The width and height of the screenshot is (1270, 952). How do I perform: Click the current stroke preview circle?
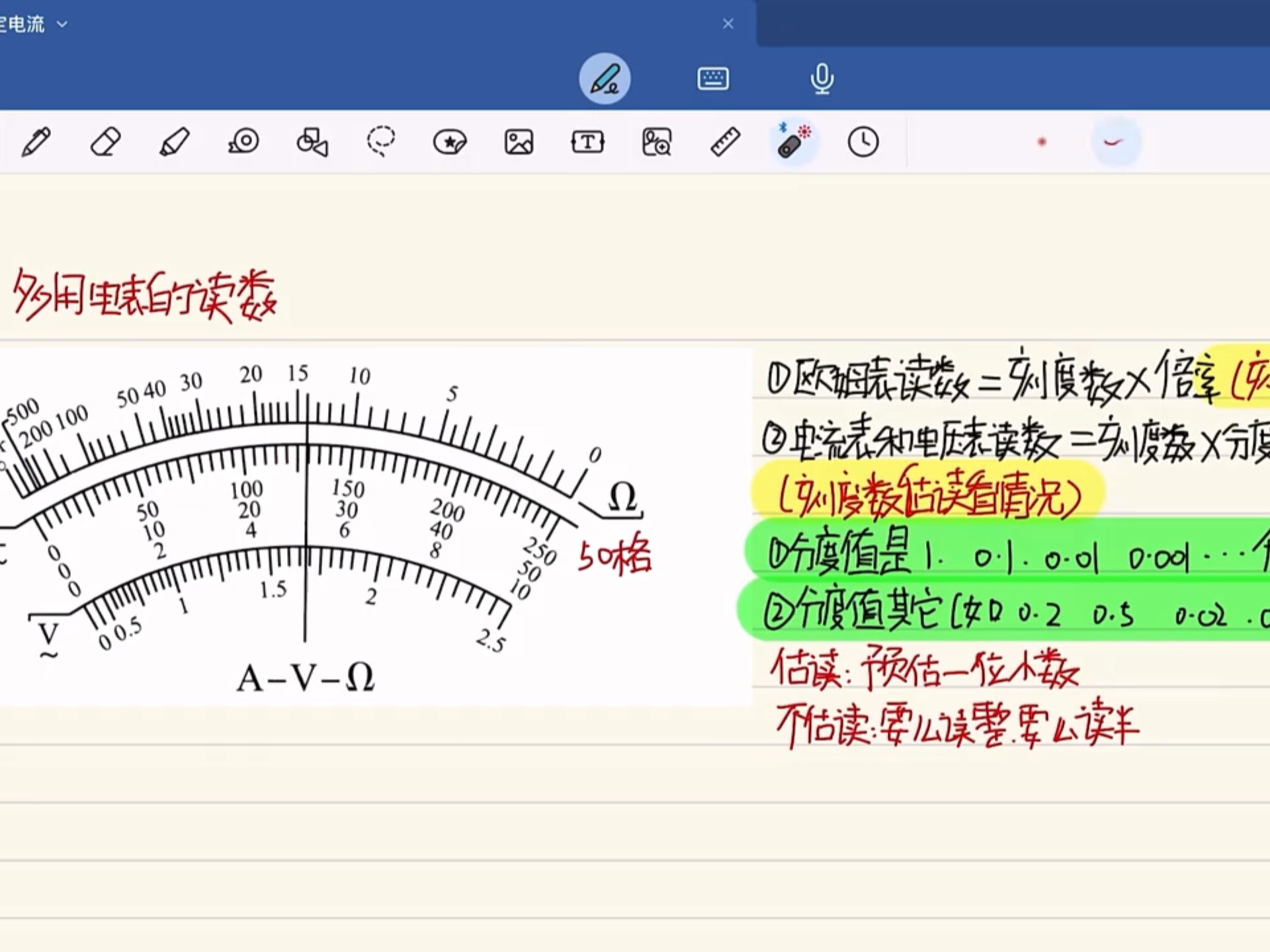[1117, 141]
